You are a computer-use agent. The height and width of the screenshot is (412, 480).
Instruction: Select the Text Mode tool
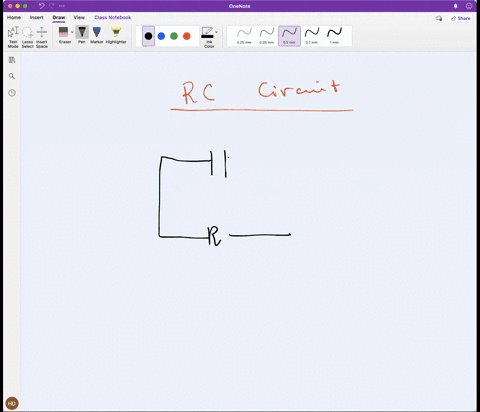pos(13,37)
